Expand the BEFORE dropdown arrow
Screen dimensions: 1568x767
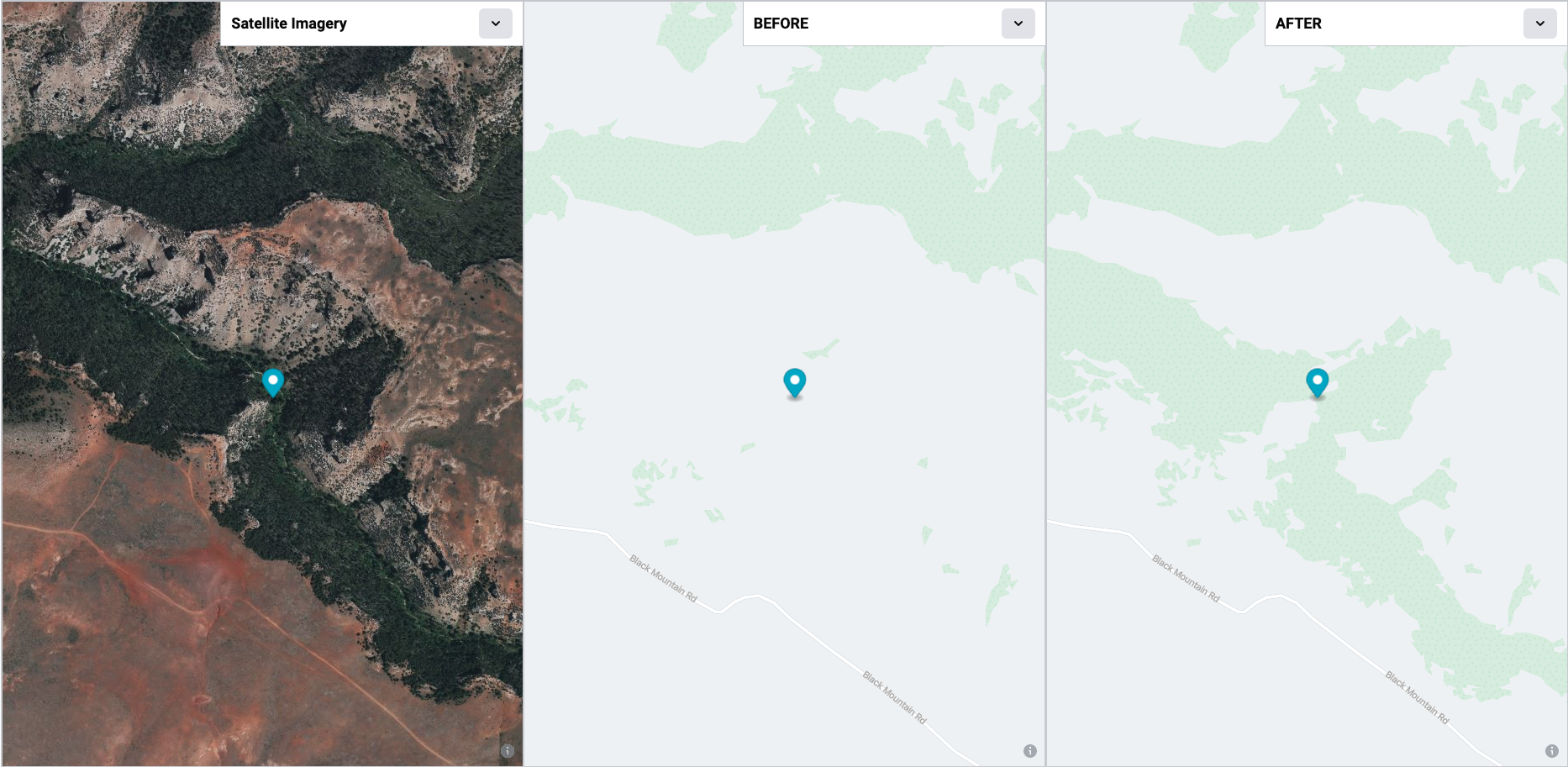(x=1018, y=24)
